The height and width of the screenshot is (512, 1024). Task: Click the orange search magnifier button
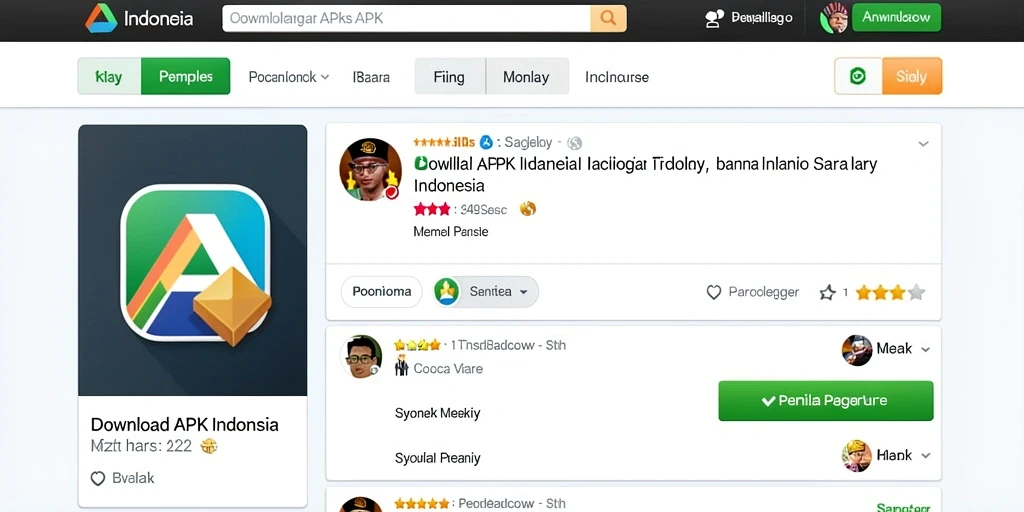pyautogui.click(x=608, y=18)
